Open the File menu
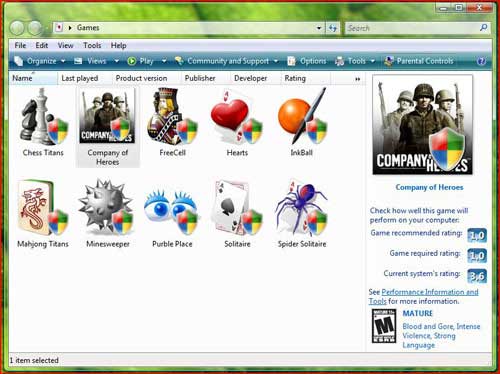500x374 pixels. (x=20, y=45)
